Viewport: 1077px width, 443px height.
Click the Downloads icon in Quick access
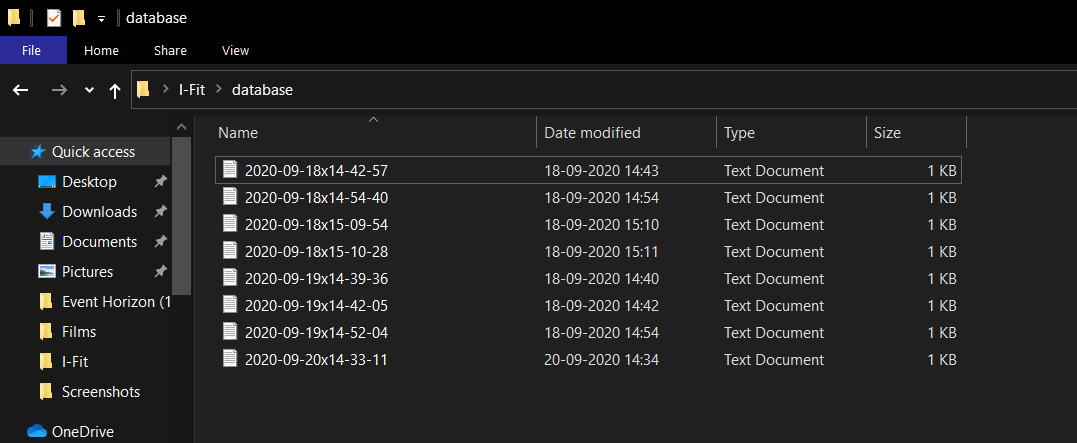tap(46, 212)
